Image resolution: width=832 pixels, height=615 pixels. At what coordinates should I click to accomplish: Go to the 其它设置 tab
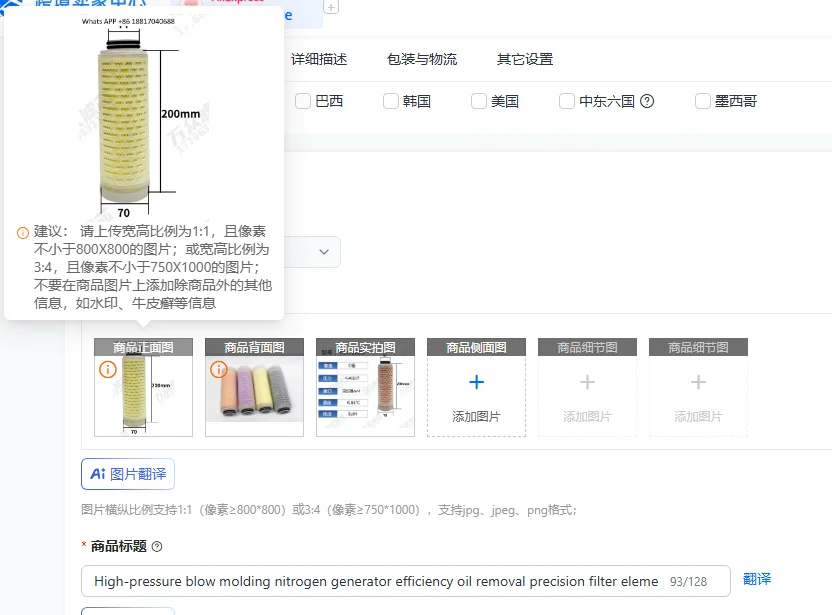tap(525, 59)
